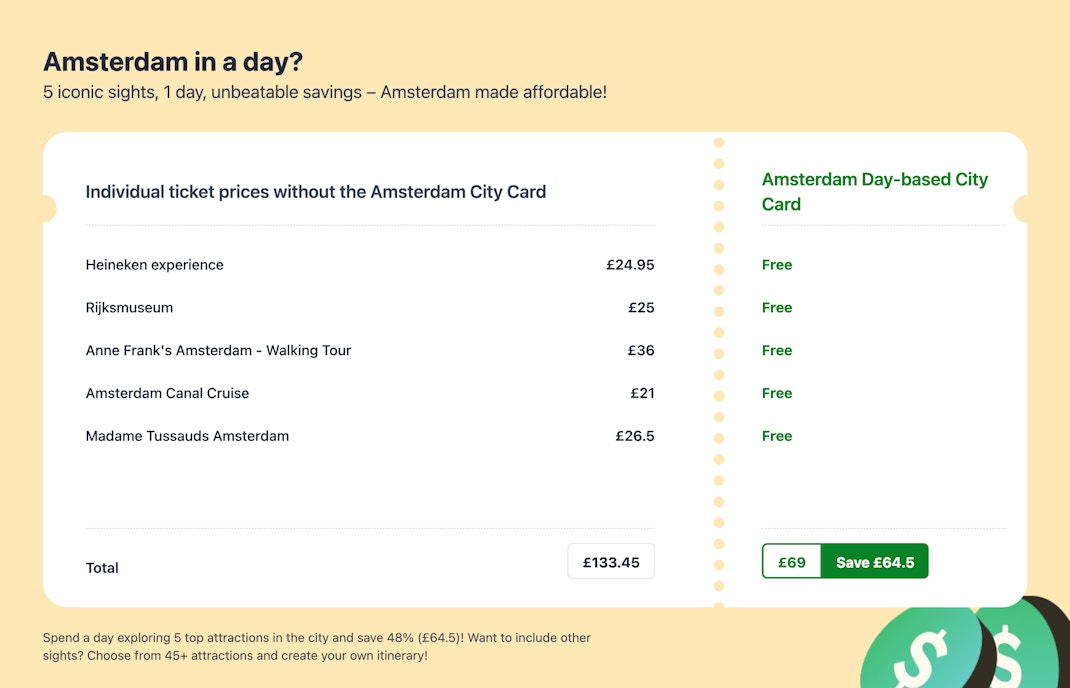Click Free label beside Madame Tussauds

tap(777, 436)
